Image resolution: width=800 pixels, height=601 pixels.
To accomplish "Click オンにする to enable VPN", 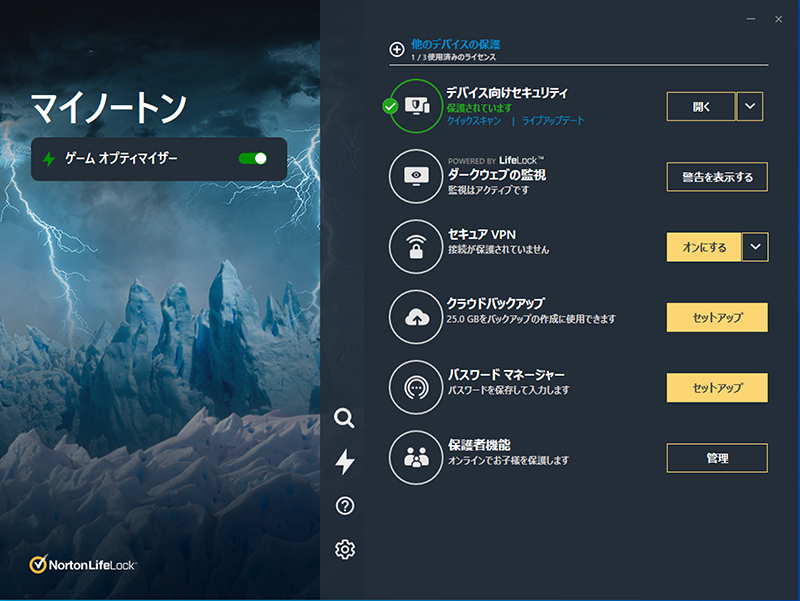I will coord(704,247).
